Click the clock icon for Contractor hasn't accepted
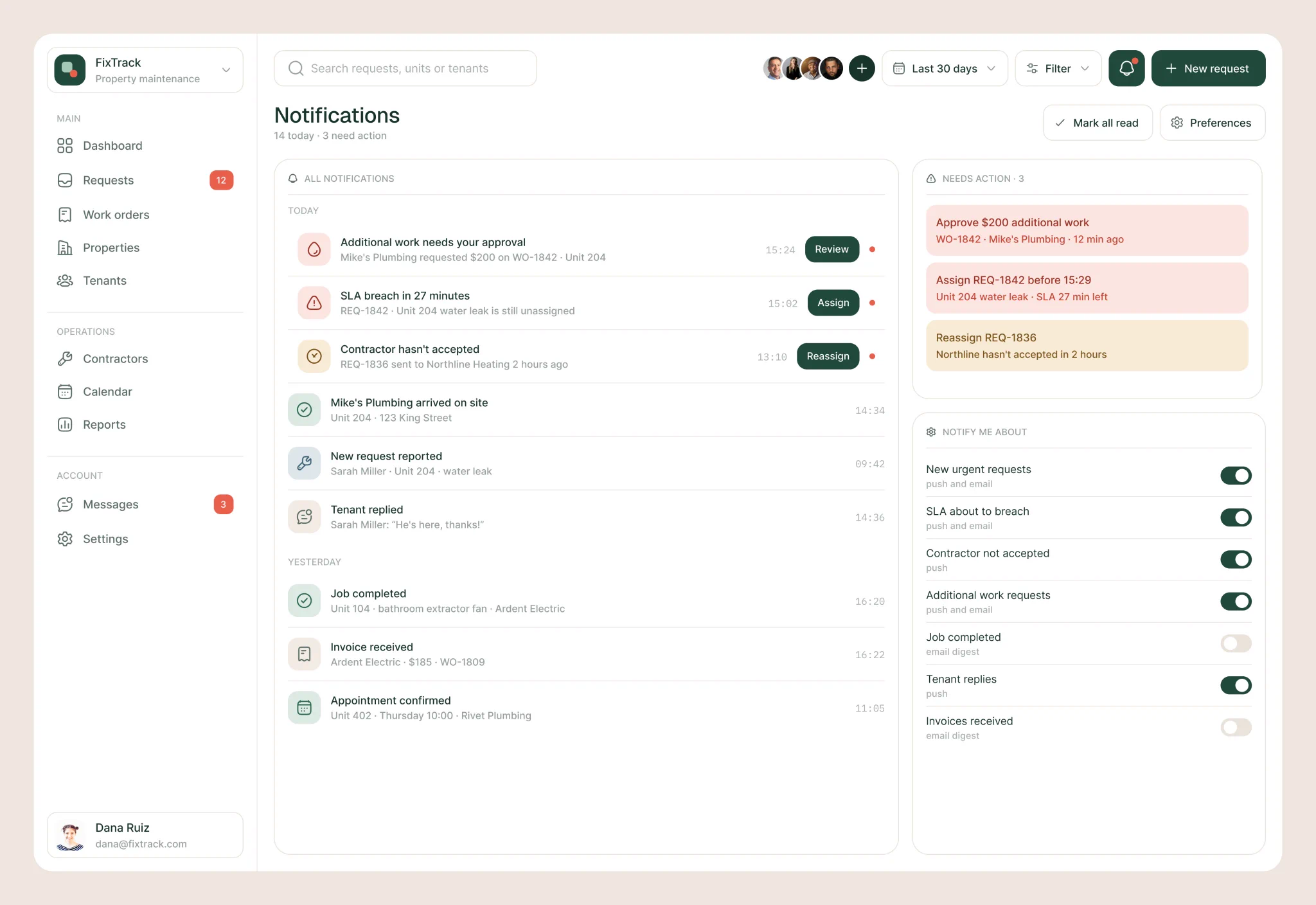Screen dimensions: 1316x905 [314, 356]
